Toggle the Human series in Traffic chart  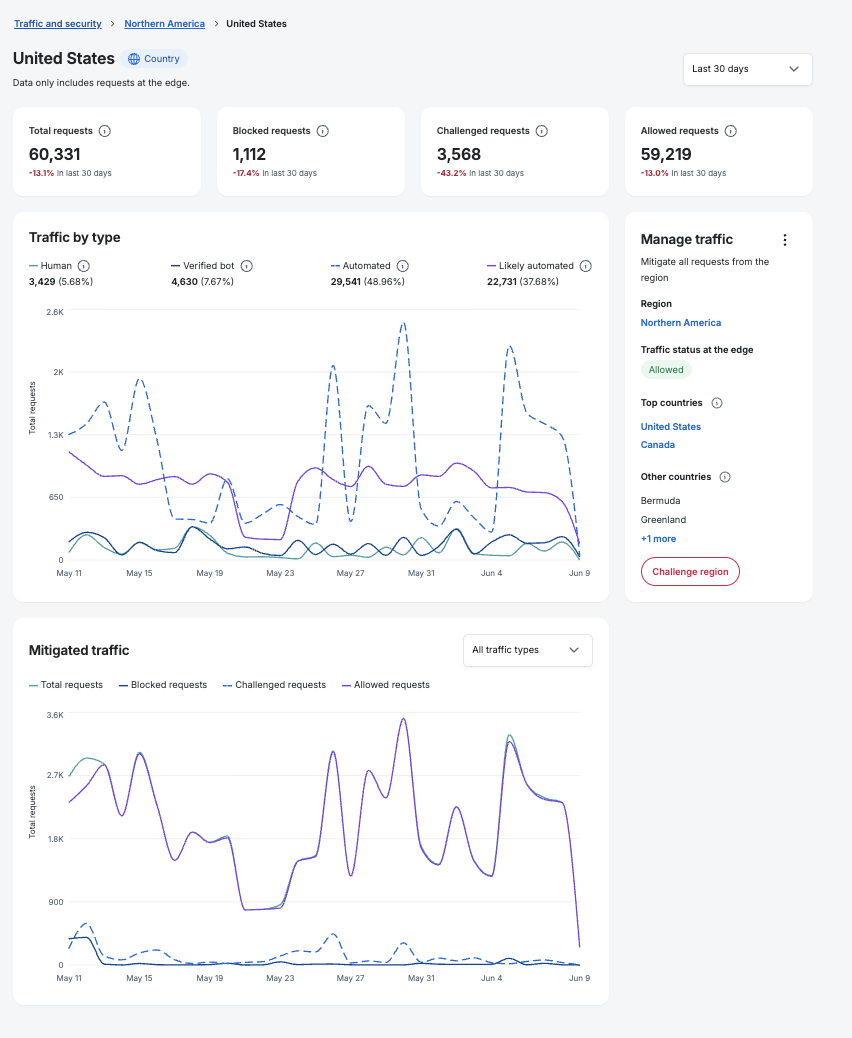click(x=50, y=265)
